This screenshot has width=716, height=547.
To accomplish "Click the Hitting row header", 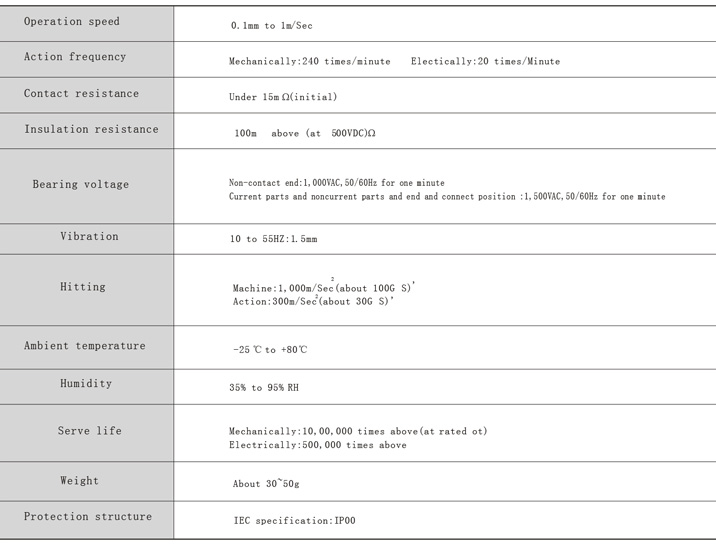I will [x=83, y=287].
